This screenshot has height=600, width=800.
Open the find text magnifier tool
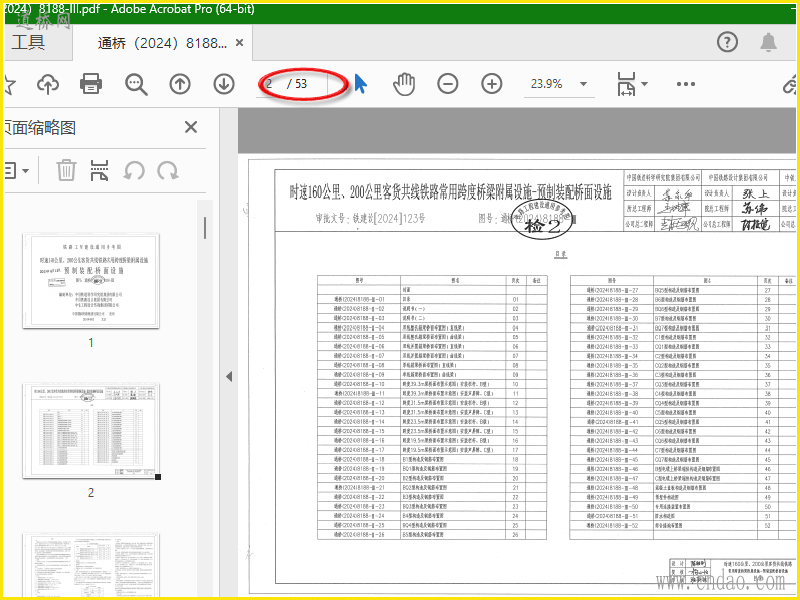coord(136,84)
